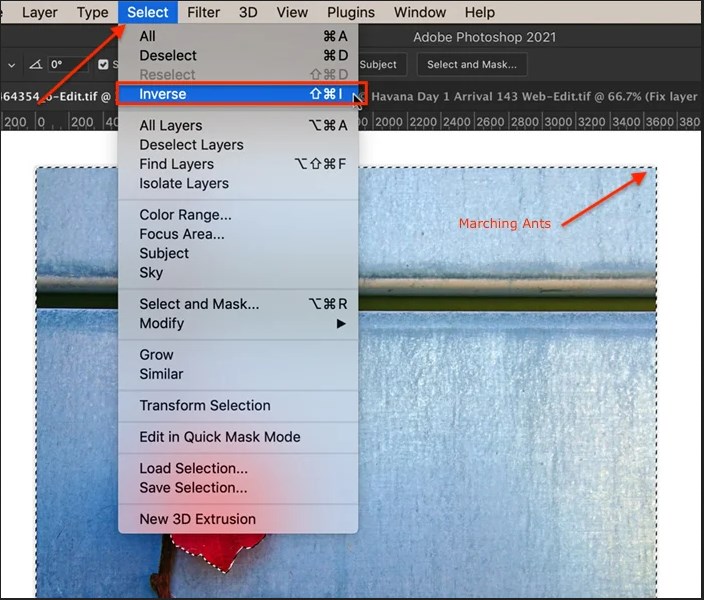
Task: Expand the Modify submenu
Action: tap(238, 323)
